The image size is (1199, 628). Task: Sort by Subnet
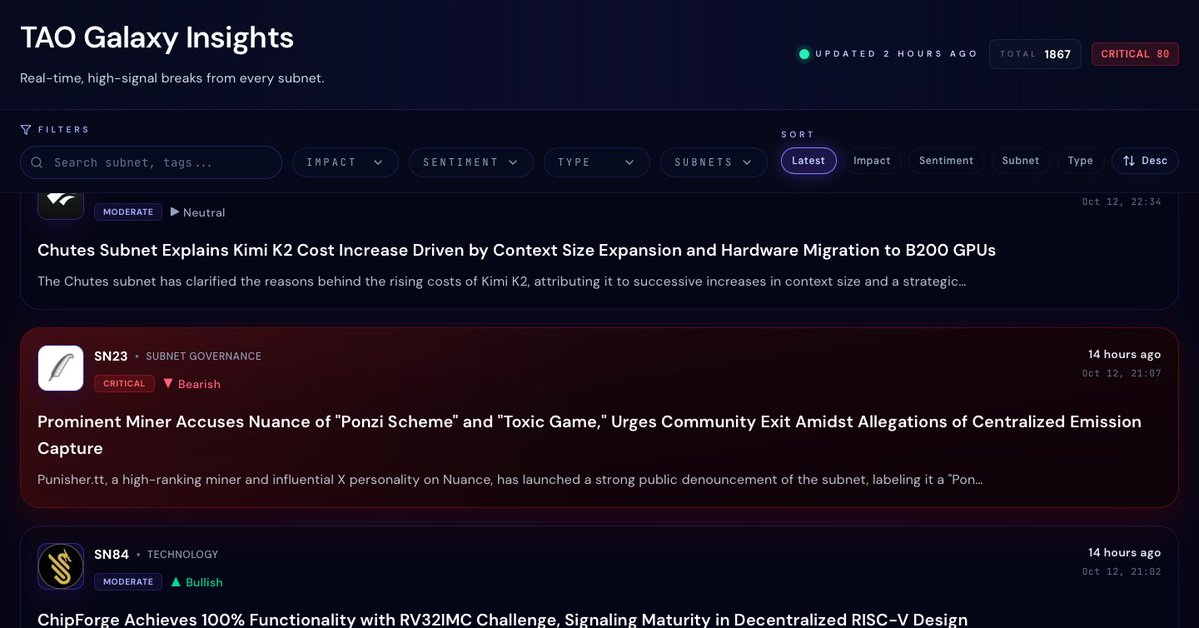pos(1020,161)
